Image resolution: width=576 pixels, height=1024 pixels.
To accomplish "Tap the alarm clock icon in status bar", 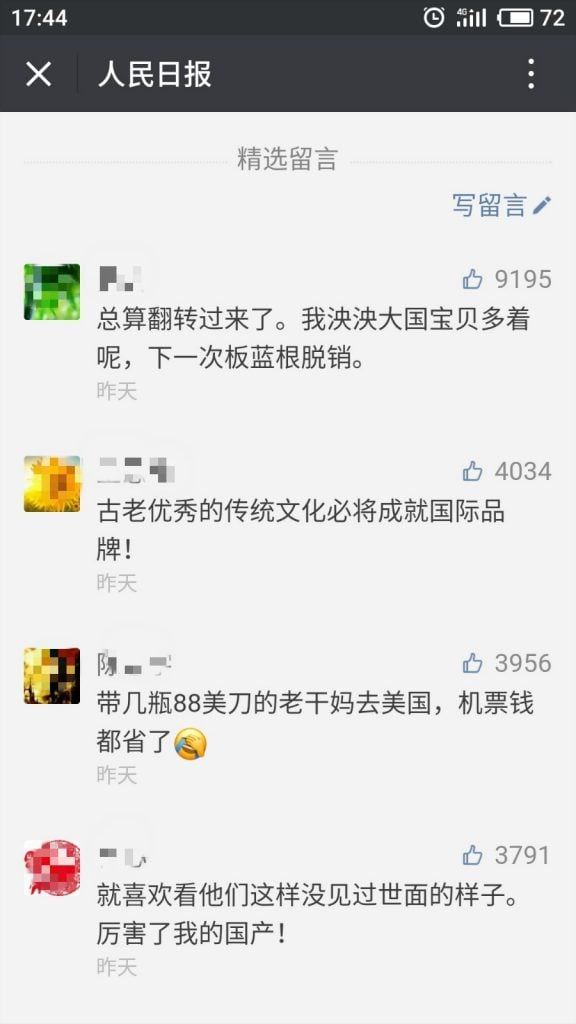I will [434, 18].
